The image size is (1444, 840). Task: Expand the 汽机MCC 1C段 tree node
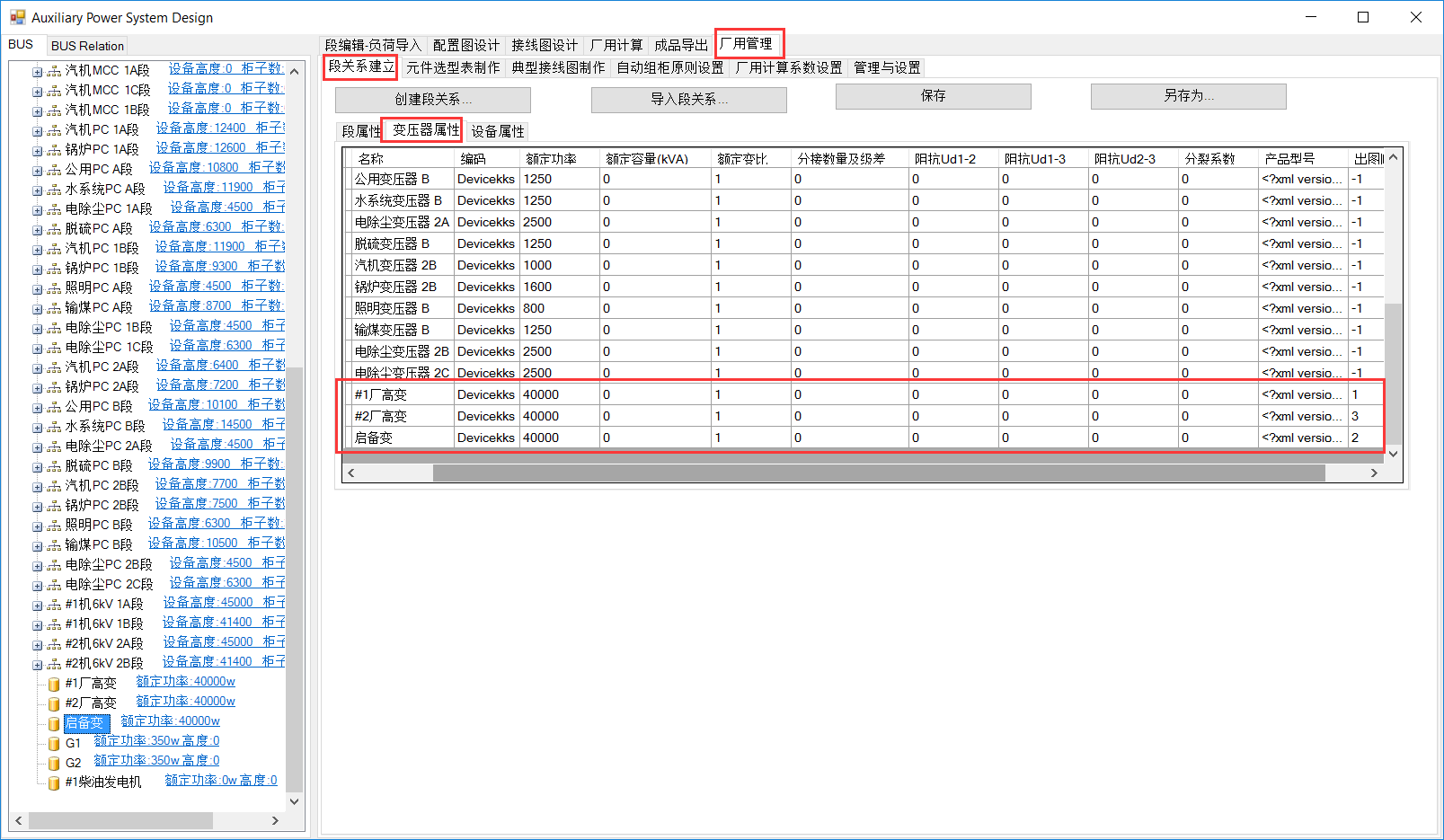tap(37, 91)
